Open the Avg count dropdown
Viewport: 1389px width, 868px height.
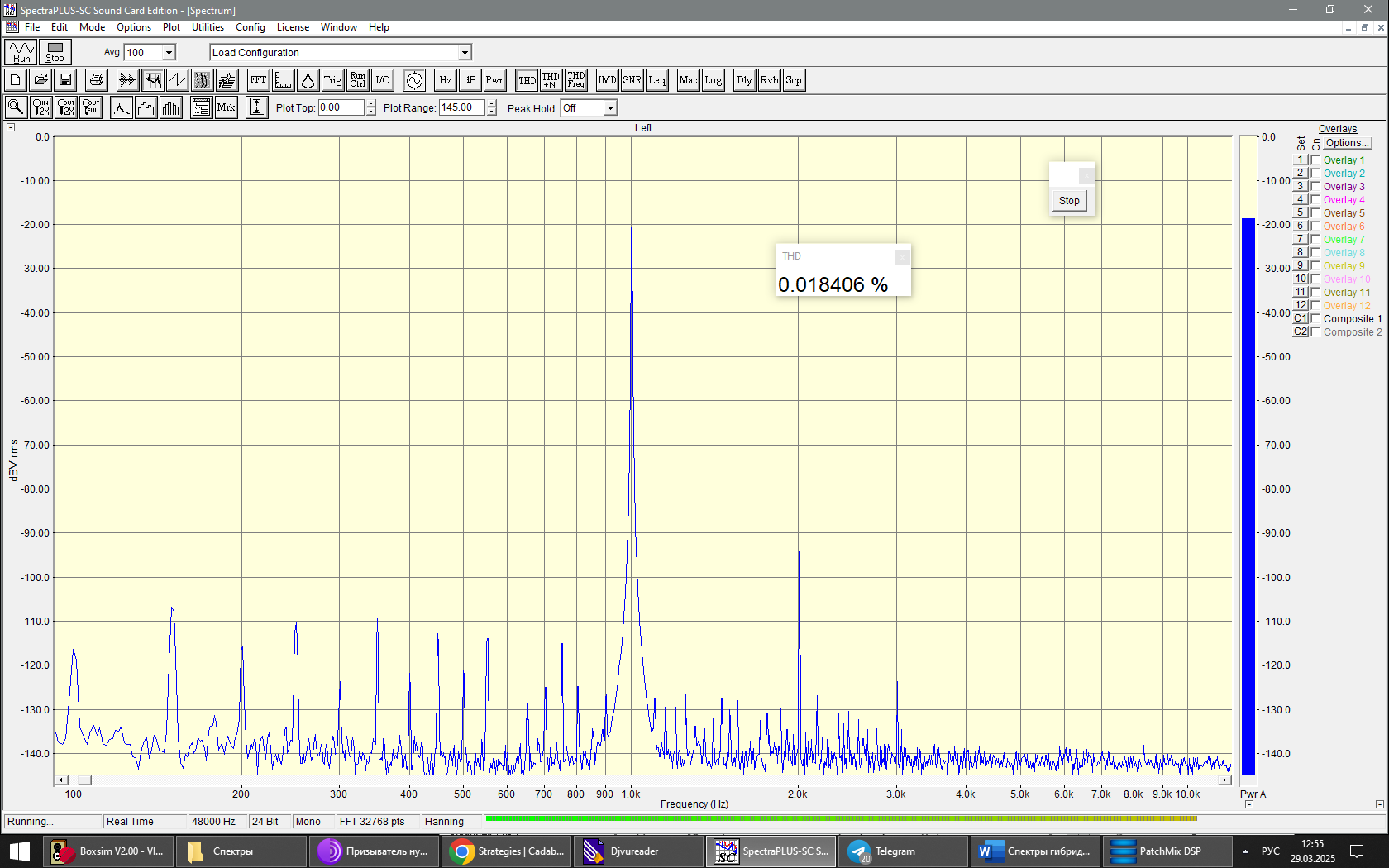169,53
